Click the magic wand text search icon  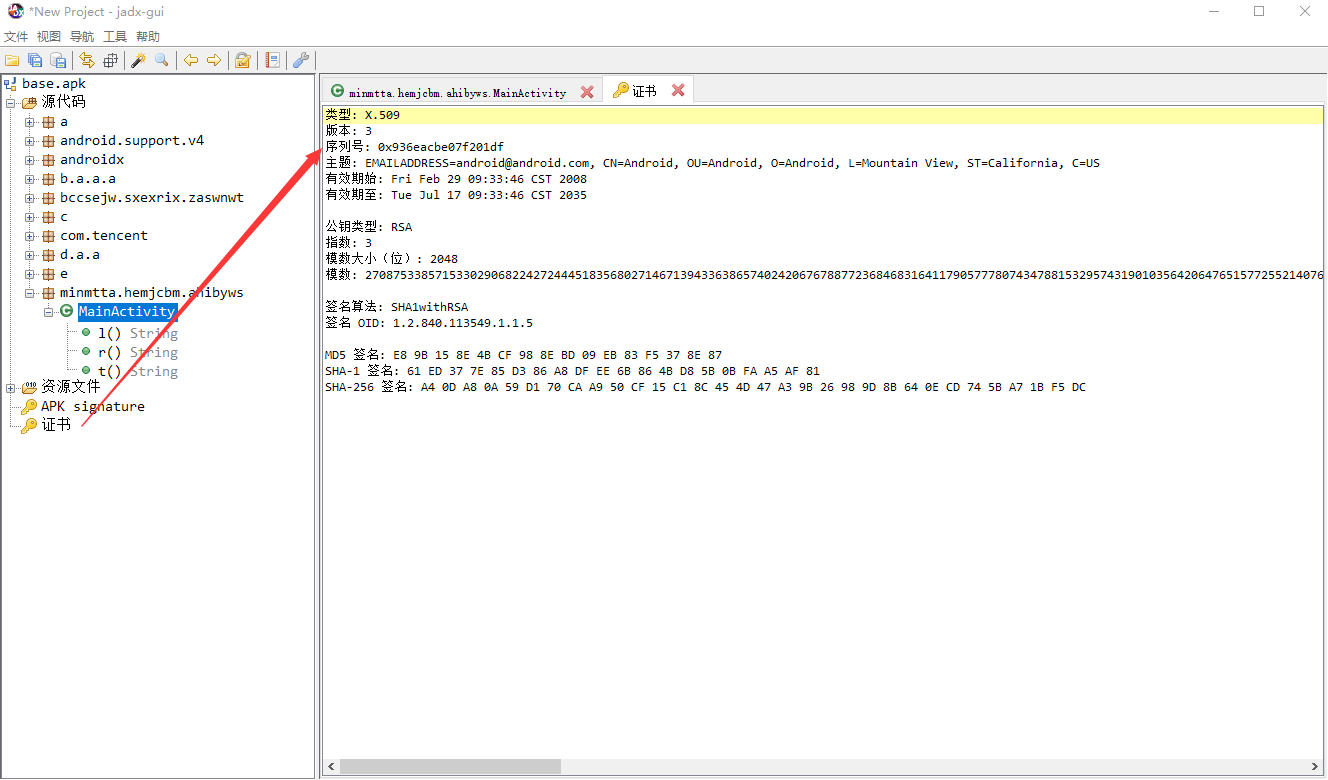click(x=139, y=60)
